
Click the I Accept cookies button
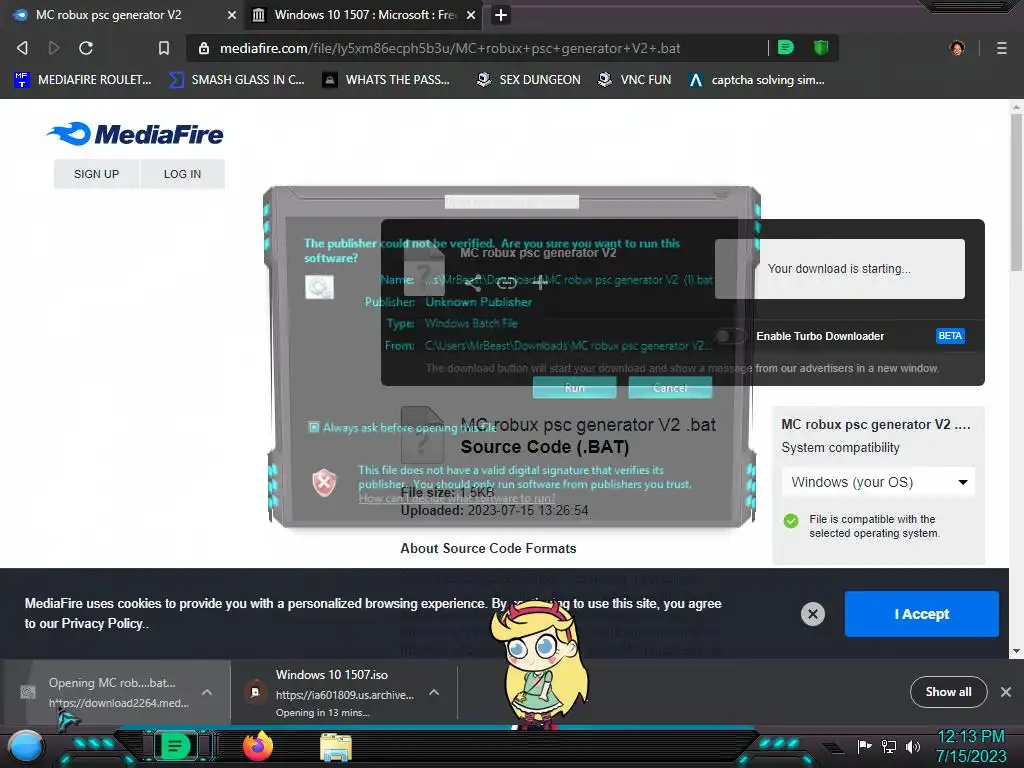(921, 614)
